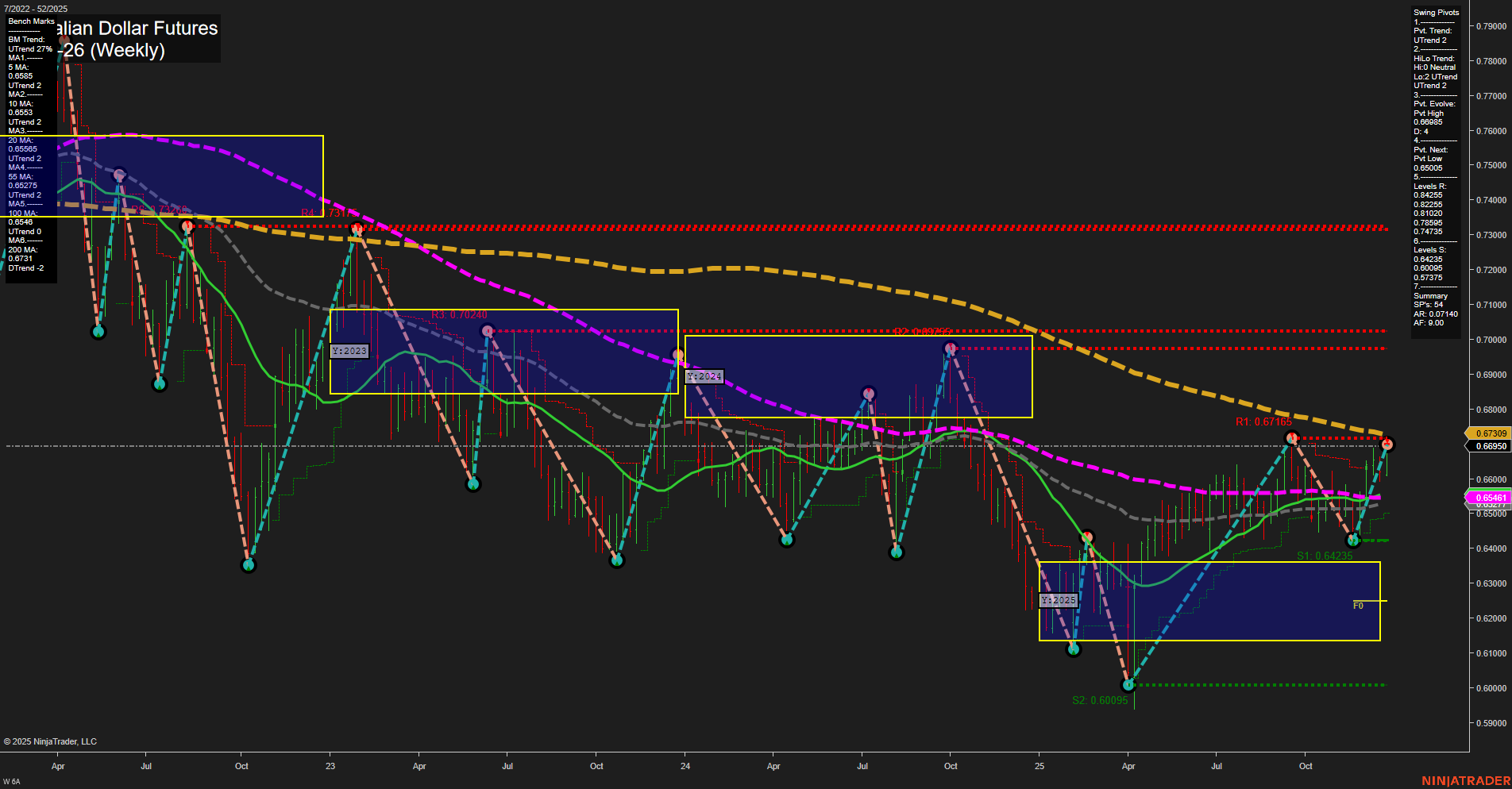Select the red pivot circle near R1 level
The image size is (1512, 789).
pos(1290,437)
